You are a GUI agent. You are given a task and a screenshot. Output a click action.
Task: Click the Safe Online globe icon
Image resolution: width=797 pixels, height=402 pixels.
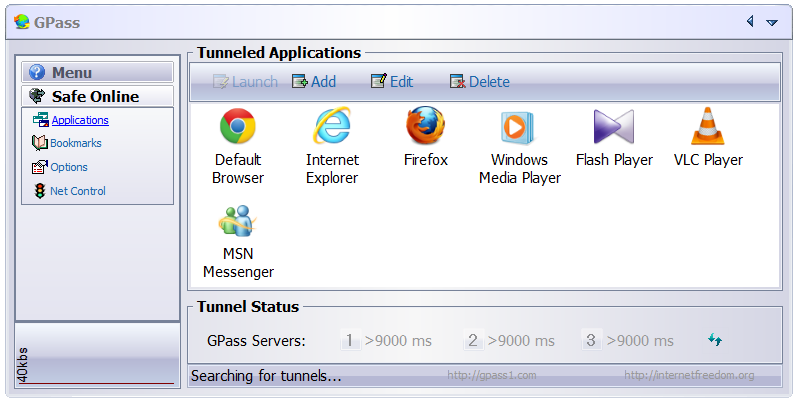37,96
